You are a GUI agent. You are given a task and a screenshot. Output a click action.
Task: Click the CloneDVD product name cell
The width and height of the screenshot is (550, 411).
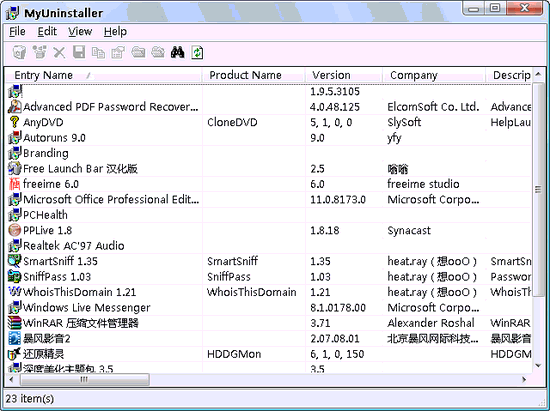[232, 122]
